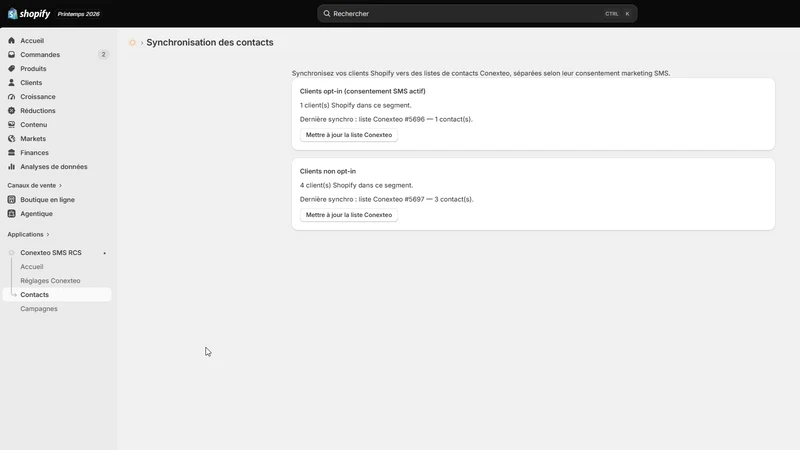Viewport: 800px width, 450px height.
Task: Click the Shopify logo
Action: (x=29, y=14)
